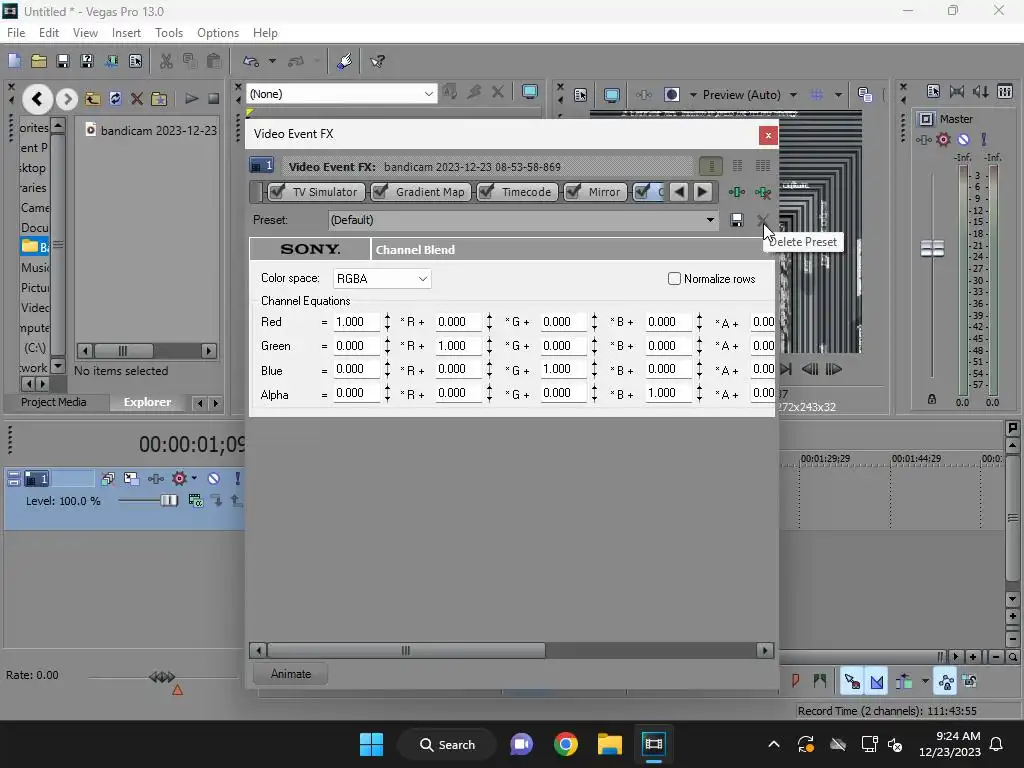This screenshot has height=768, width=1024.
Task: Open the File menu
Action: [16, 33]
